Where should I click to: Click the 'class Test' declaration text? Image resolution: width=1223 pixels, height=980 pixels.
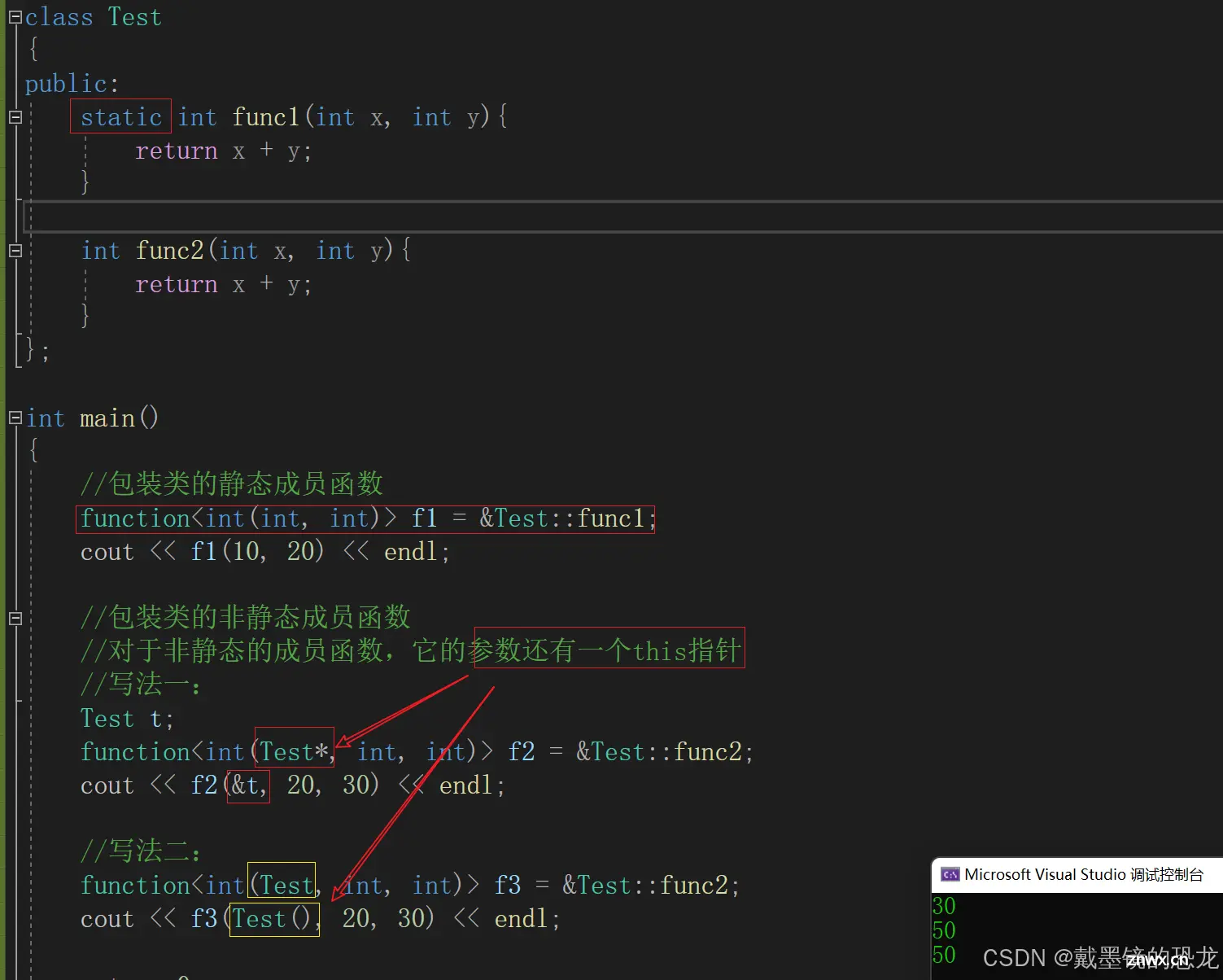tap(93, 17)
